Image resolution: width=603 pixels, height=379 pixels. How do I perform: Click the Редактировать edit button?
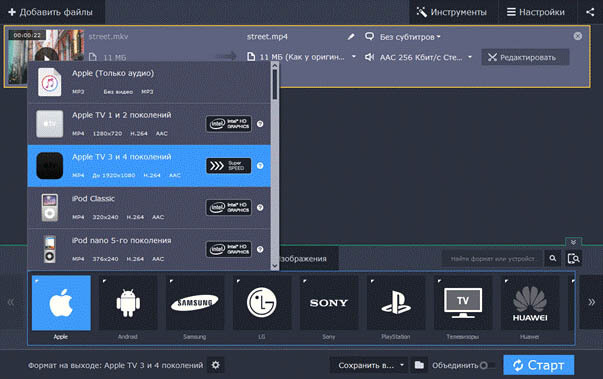(525, 57)
